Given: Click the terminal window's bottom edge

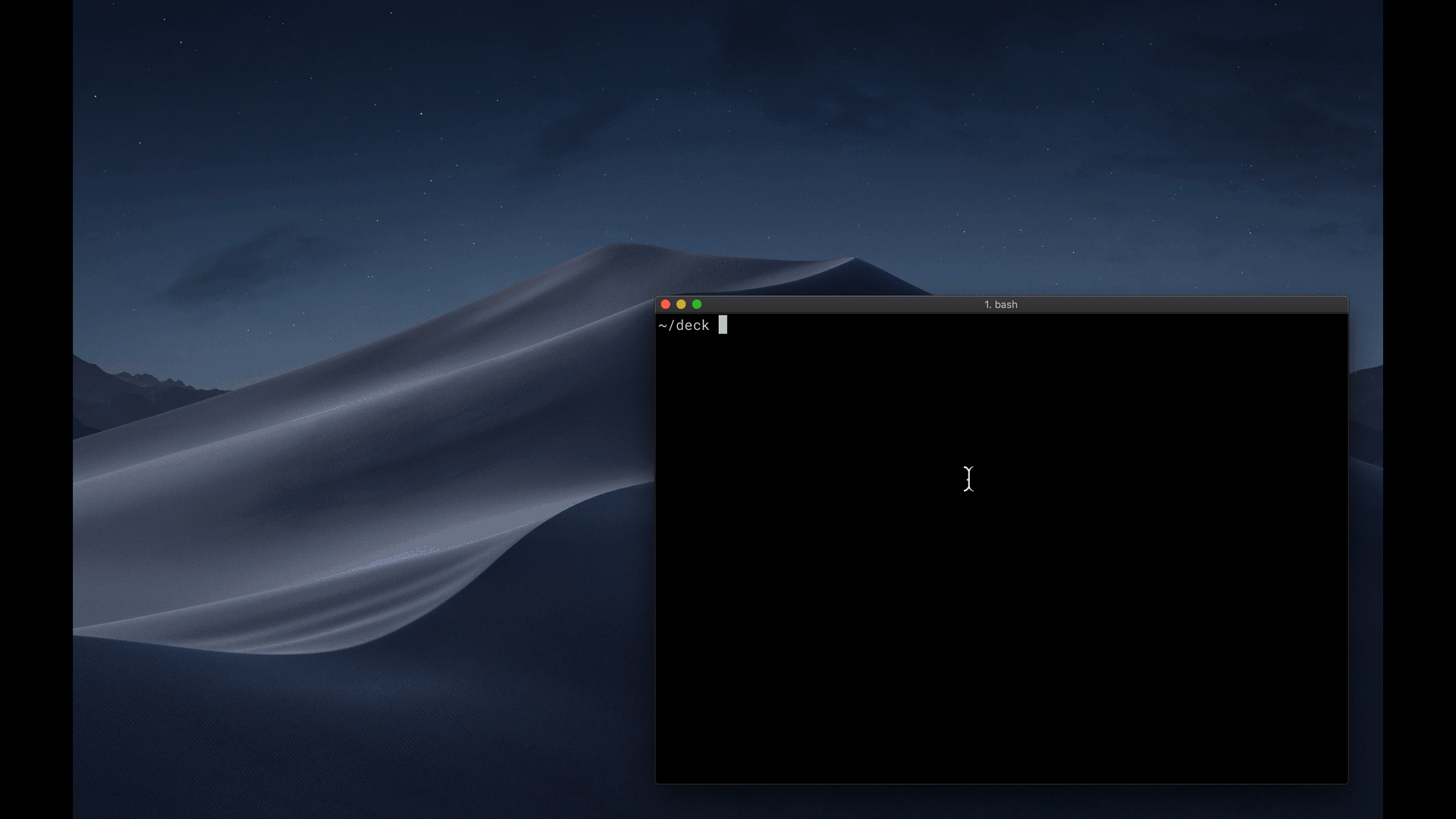Looking at the screenshot, I should pos(1001,783).
